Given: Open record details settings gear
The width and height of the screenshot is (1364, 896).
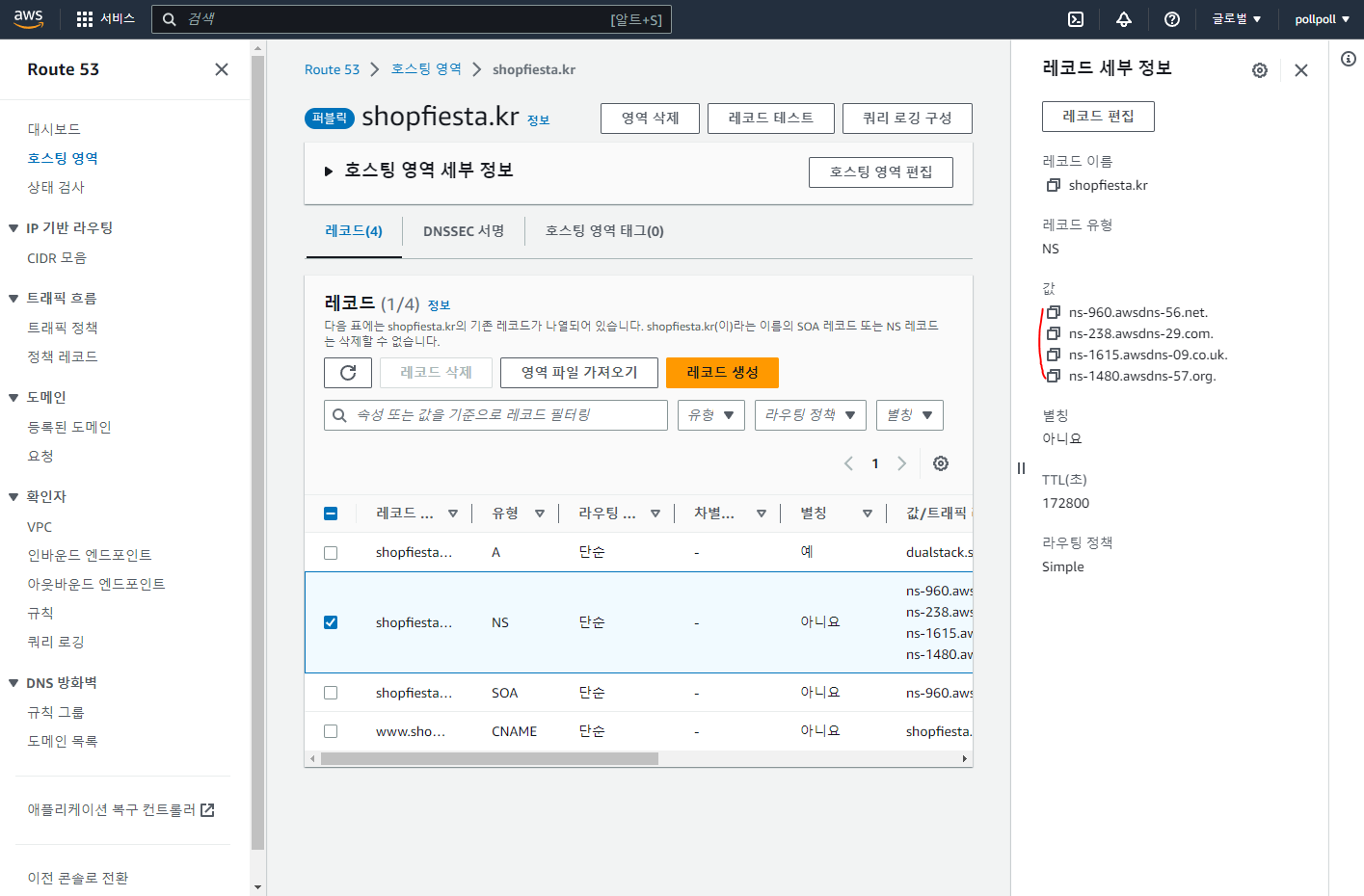Looking at the screenshot, I should coord(1259,70).
